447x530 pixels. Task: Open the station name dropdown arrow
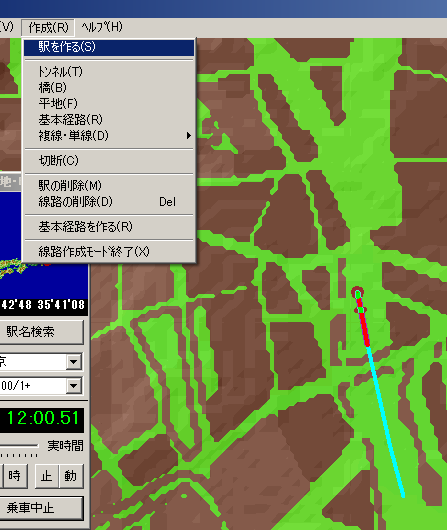point(74,362)
